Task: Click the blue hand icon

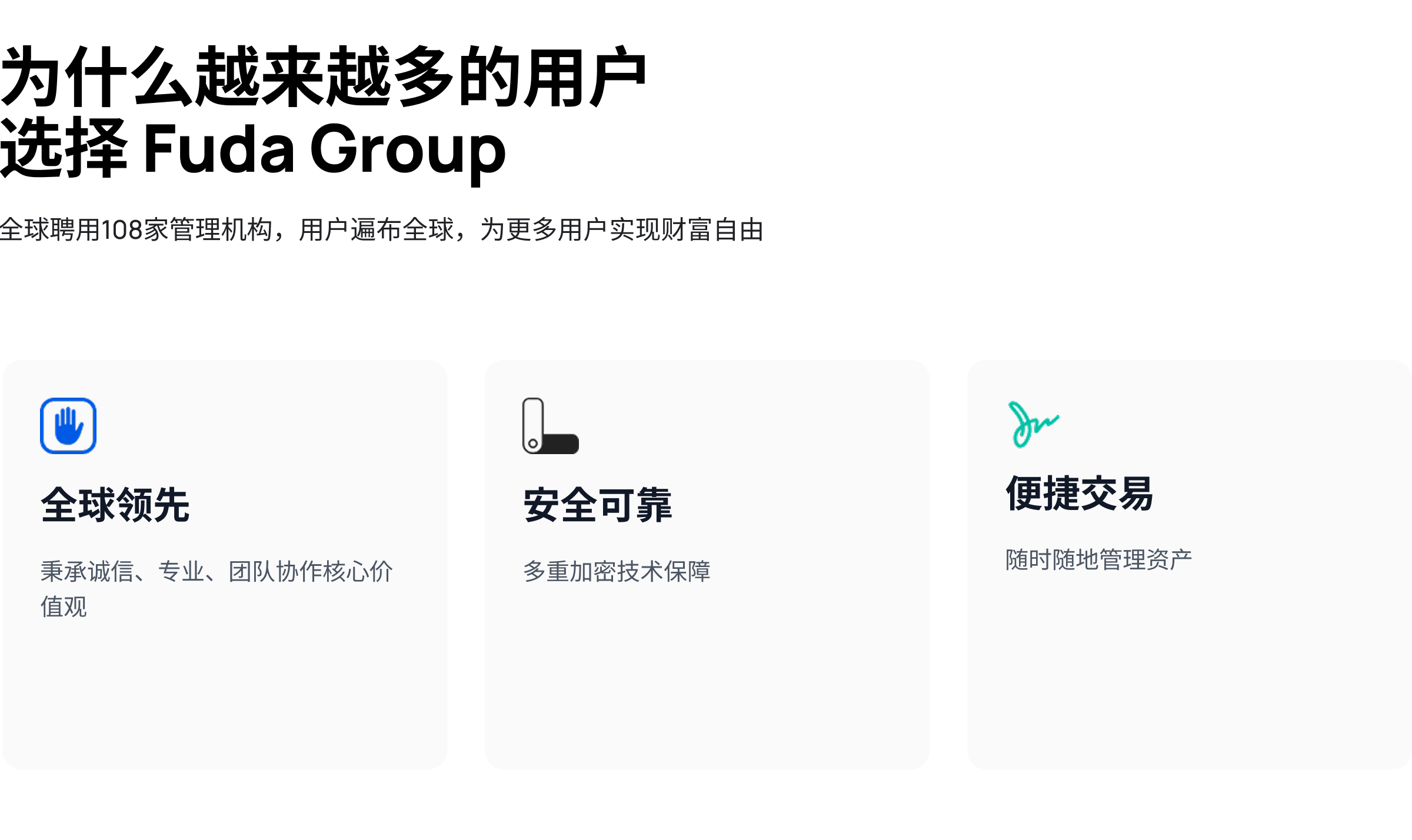Action: click(x=68, y=426)
